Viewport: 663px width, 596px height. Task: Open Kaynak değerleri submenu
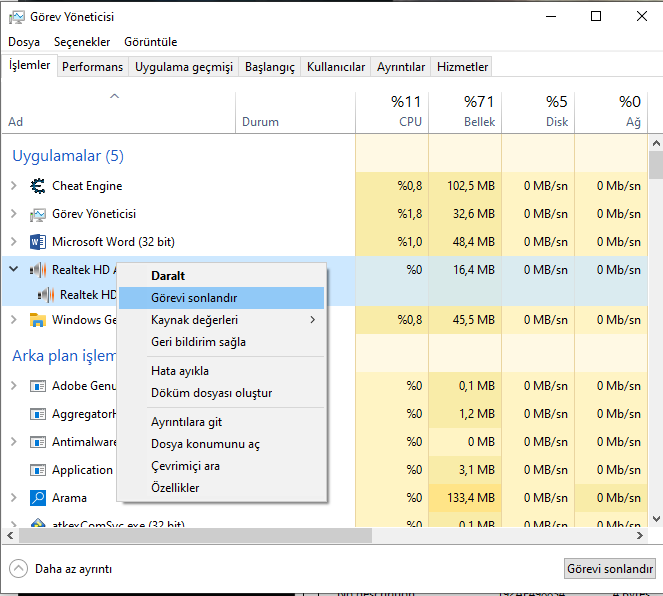coord(222,320)
